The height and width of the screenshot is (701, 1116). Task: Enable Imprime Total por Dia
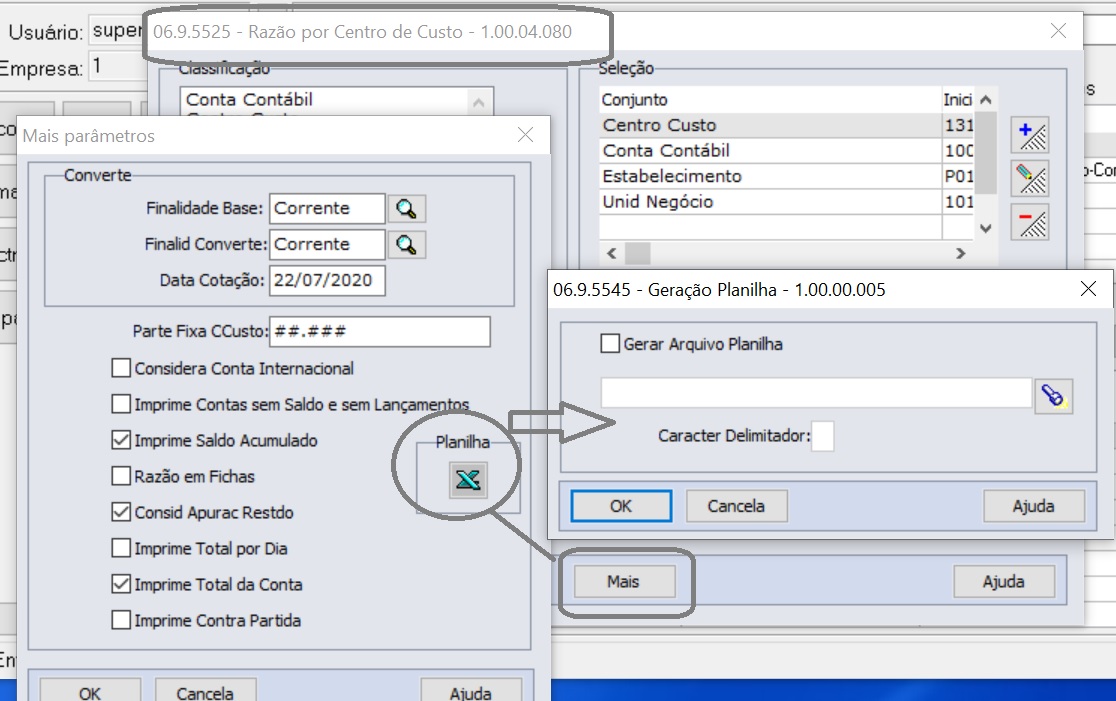point(121,548)
